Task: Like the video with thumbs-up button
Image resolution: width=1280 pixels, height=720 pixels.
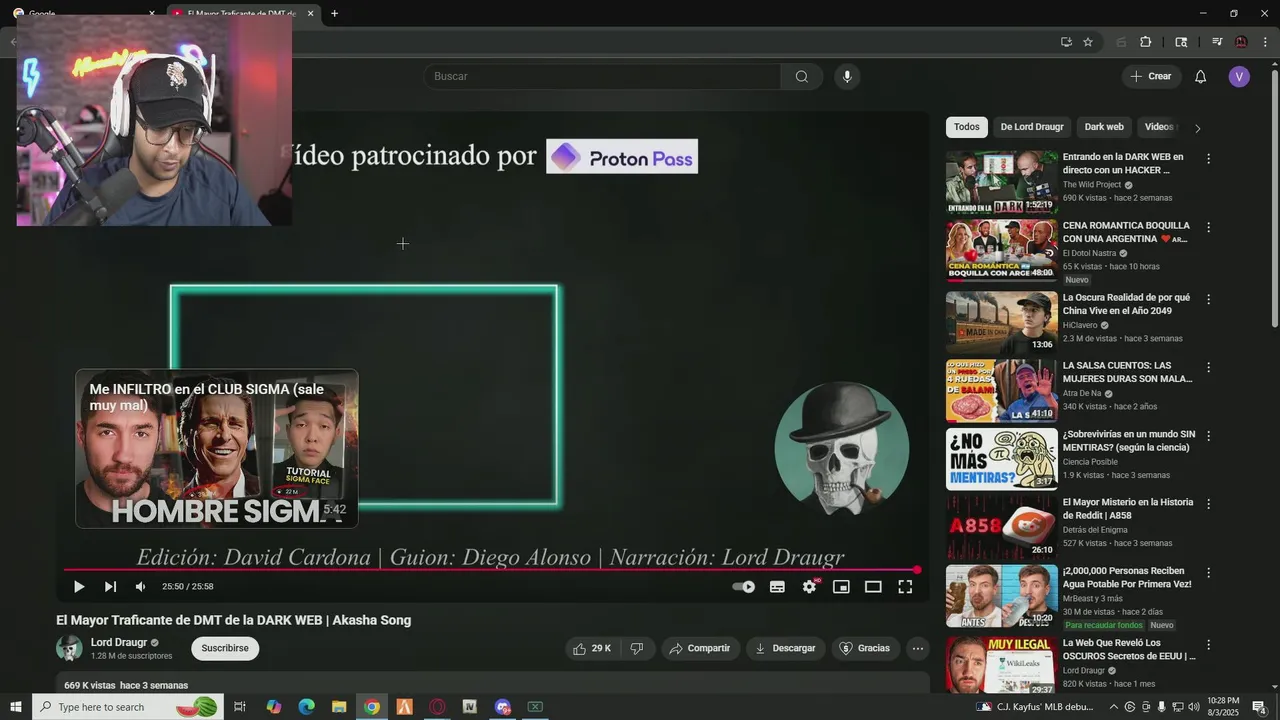Action: [593, 649]
